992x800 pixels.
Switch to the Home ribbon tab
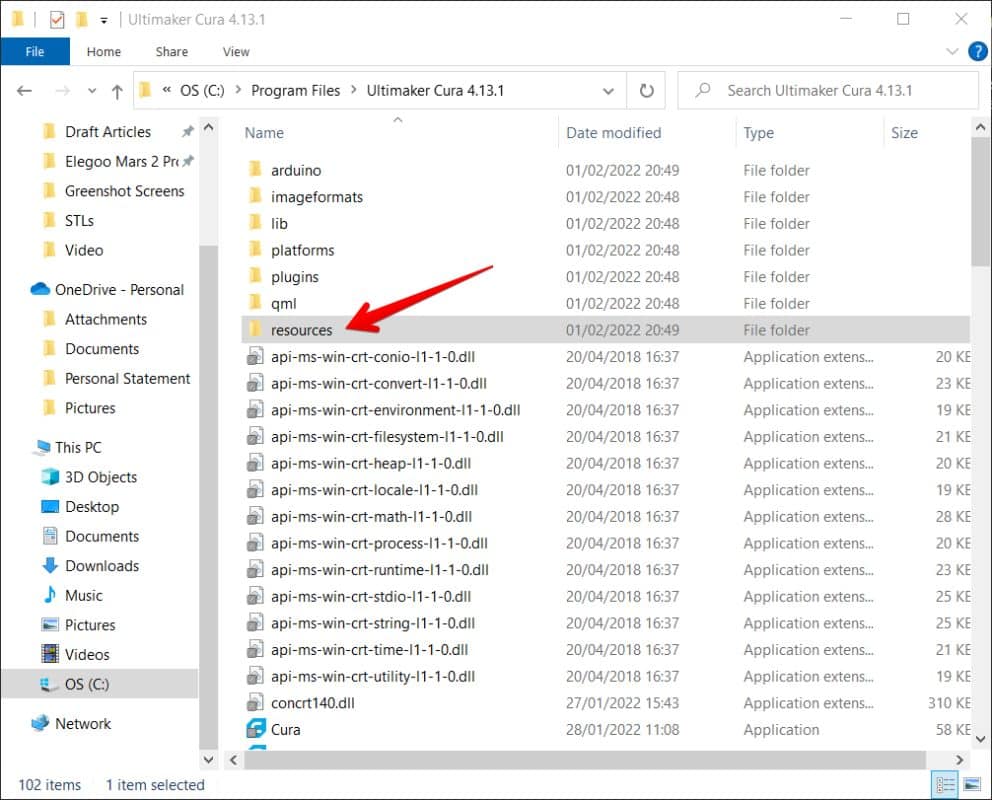[104, 52]
